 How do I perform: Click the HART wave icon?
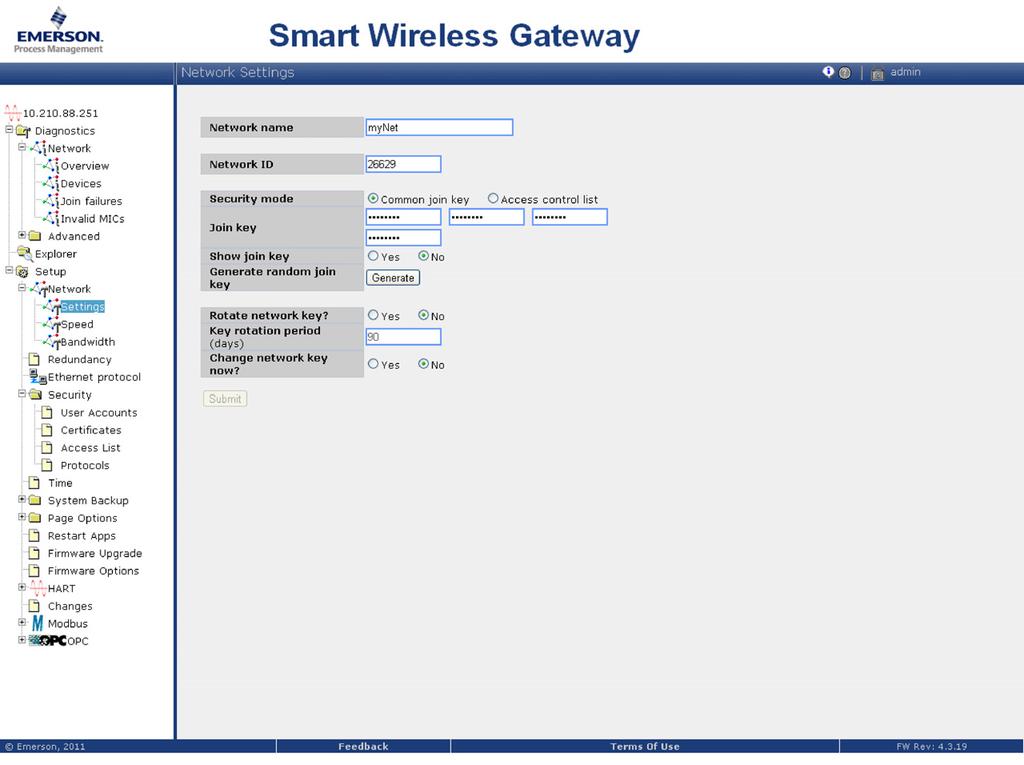38,588
